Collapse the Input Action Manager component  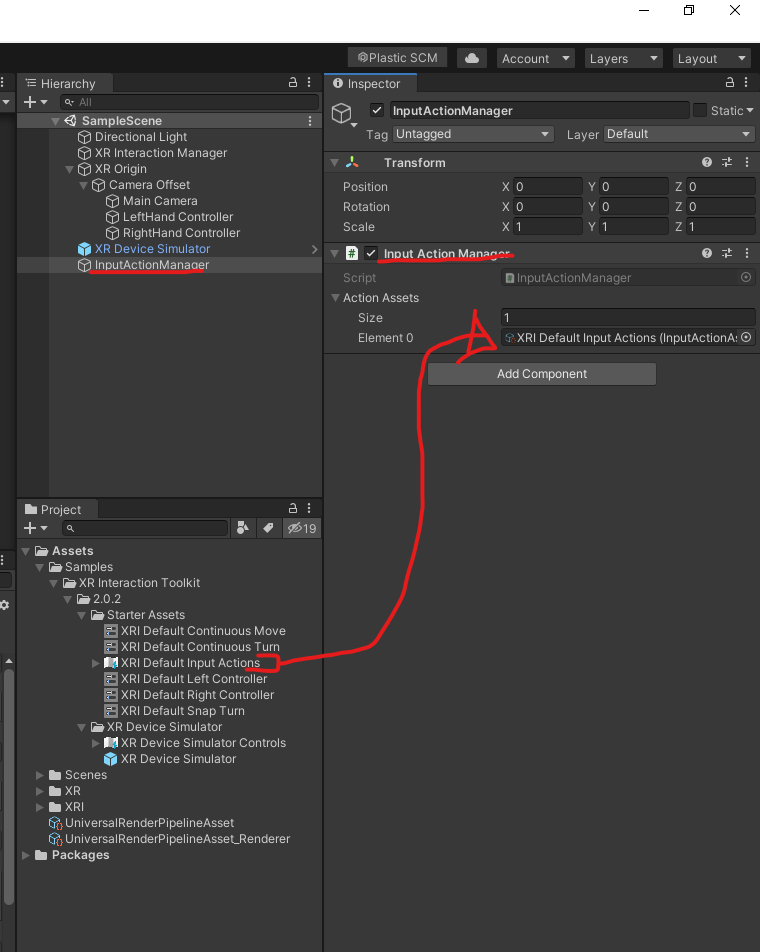pyautogui.click(x=334, y=253)
